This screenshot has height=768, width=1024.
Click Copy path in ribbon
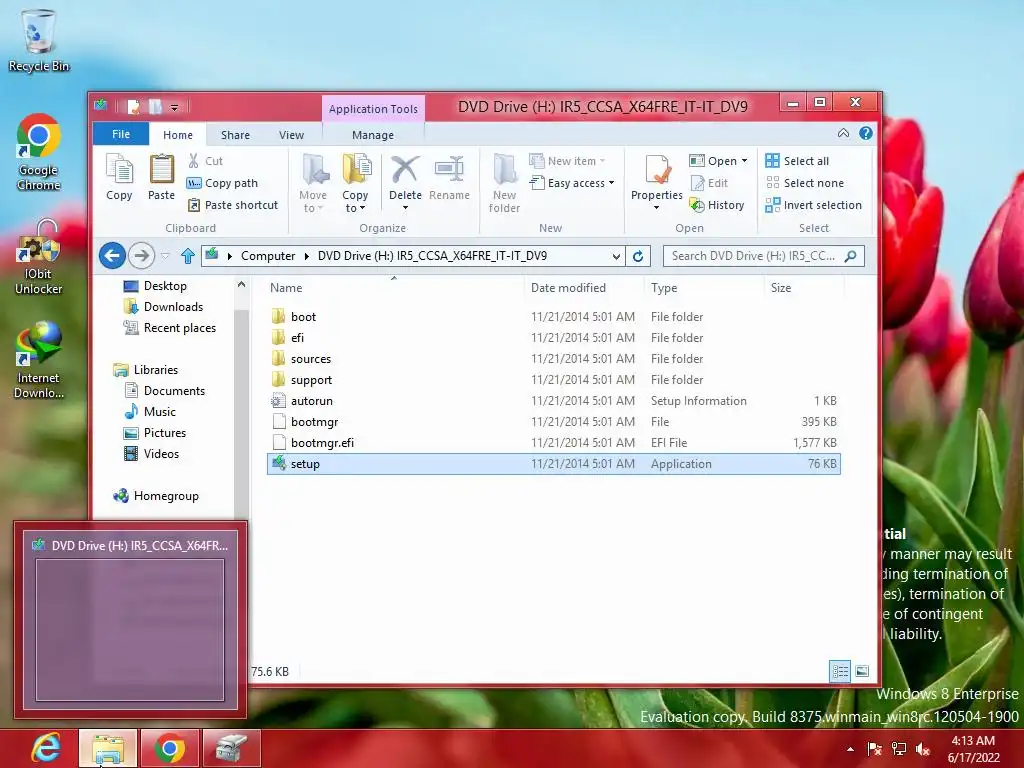[x=223, y=183]
